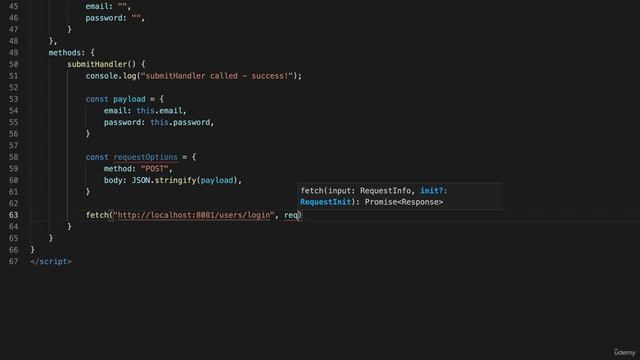Screen dimensions: 640x360
Task: Click the 'methods' keyword on line 49
Action: tap(65, 53)
